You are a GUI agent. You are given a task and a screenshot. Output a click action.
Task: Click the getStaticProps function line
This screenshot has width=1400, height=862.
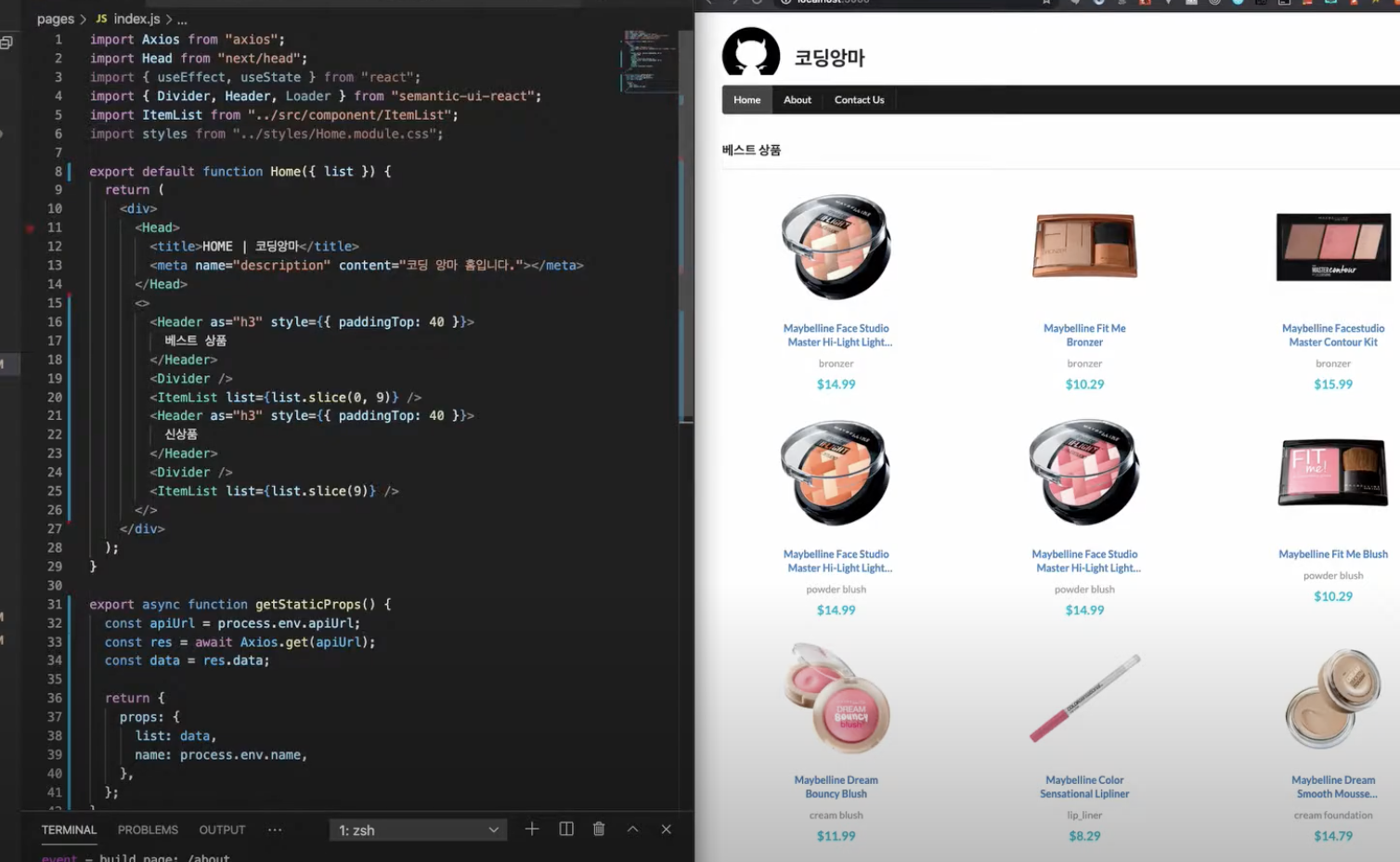pyautogui.click(x=240, y=605)
